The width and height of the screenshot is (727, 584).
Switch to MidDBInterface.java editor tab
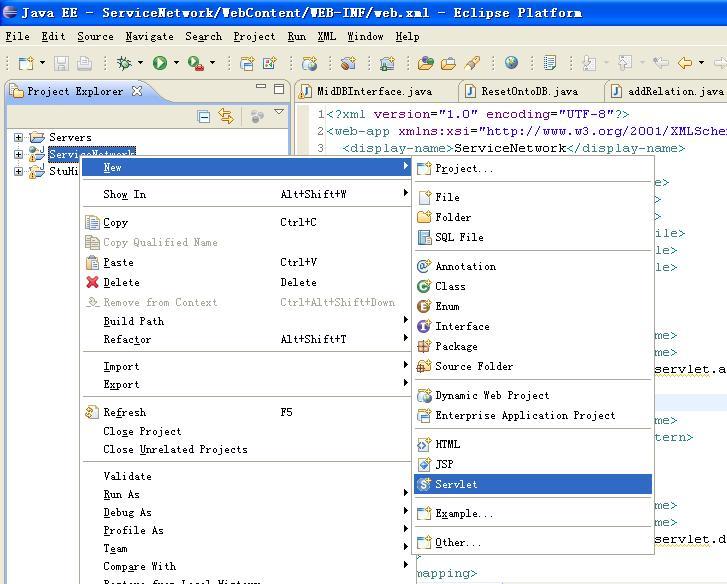click(375, 91)
